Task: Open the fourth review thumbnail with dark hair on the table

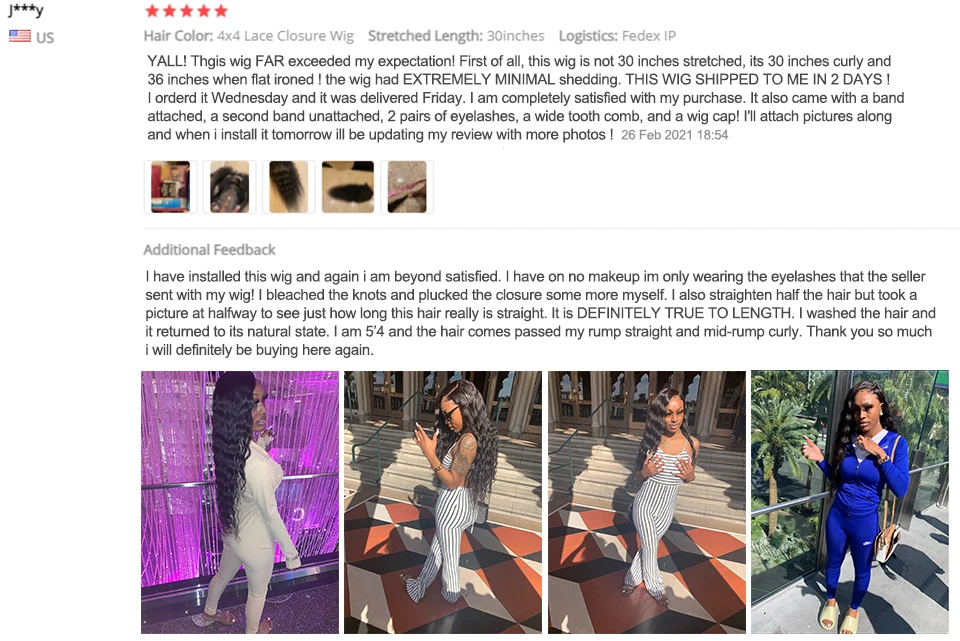Action: 348,187
